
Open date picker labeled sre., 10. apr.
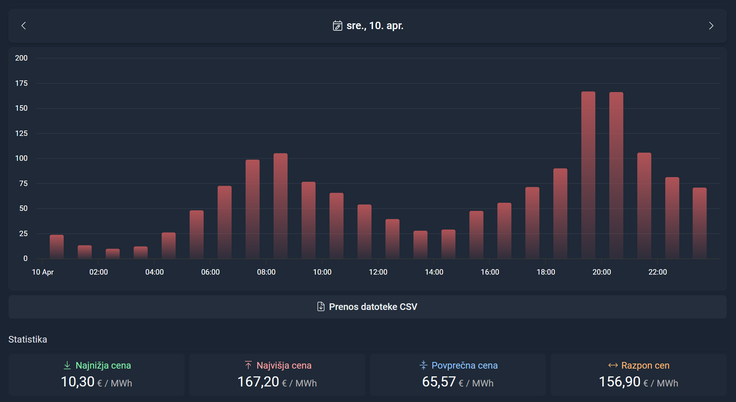coord(368,26)
